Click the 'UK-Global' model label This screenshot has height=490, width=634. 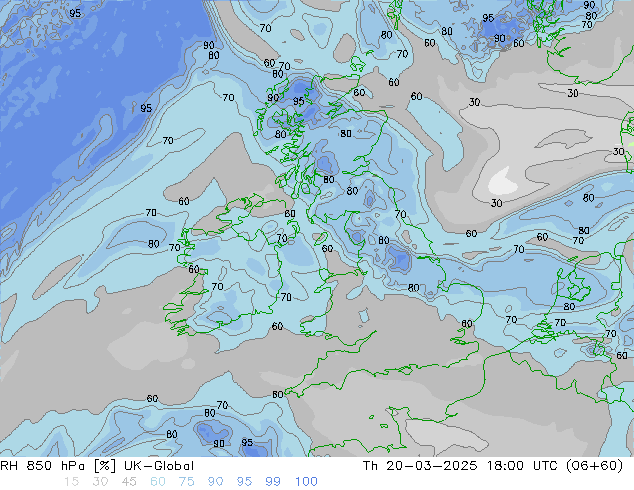pos(159,466)
